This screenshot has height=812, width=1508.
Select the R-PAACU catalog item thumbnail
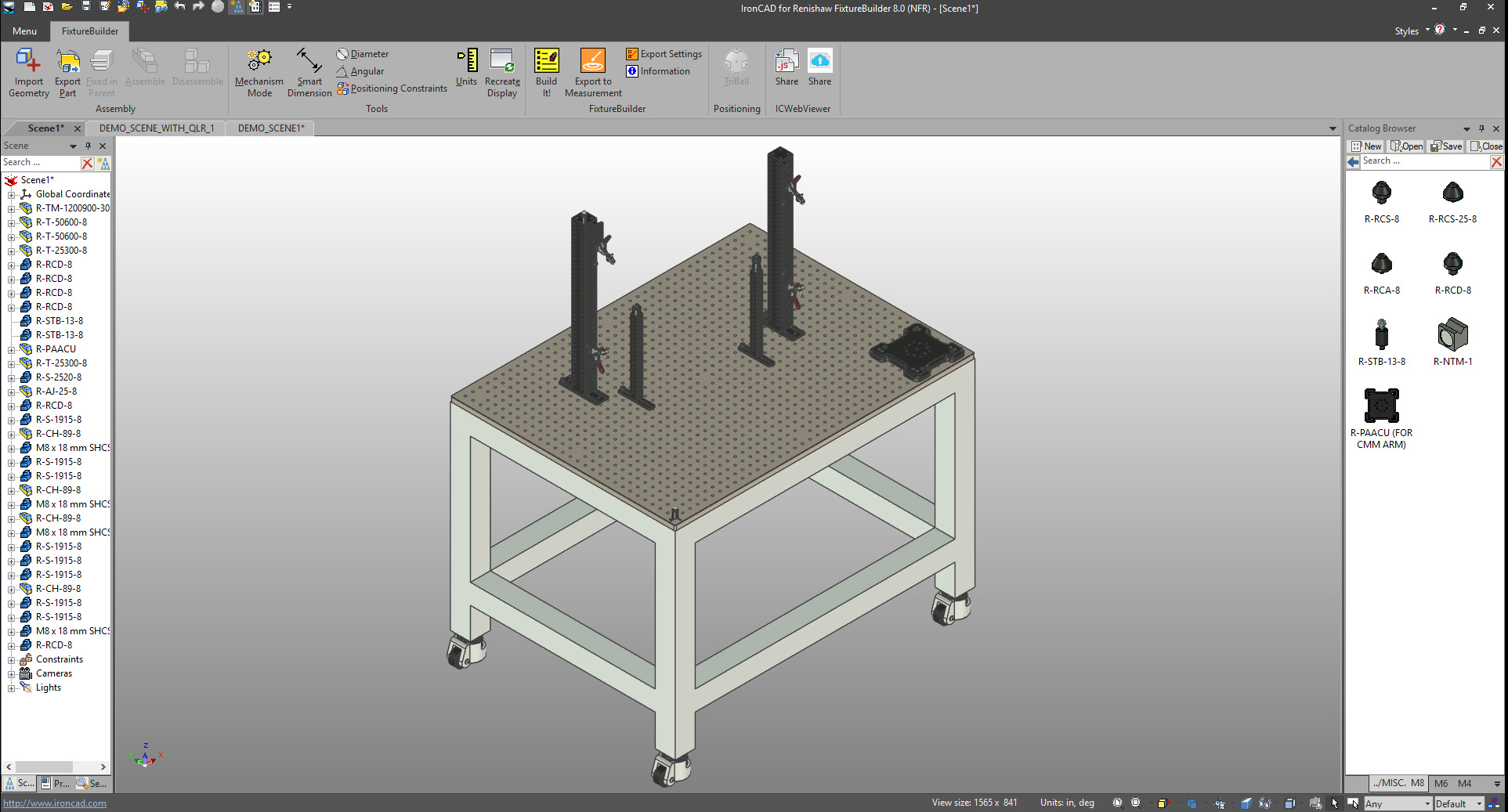[x=1381, y=406]
